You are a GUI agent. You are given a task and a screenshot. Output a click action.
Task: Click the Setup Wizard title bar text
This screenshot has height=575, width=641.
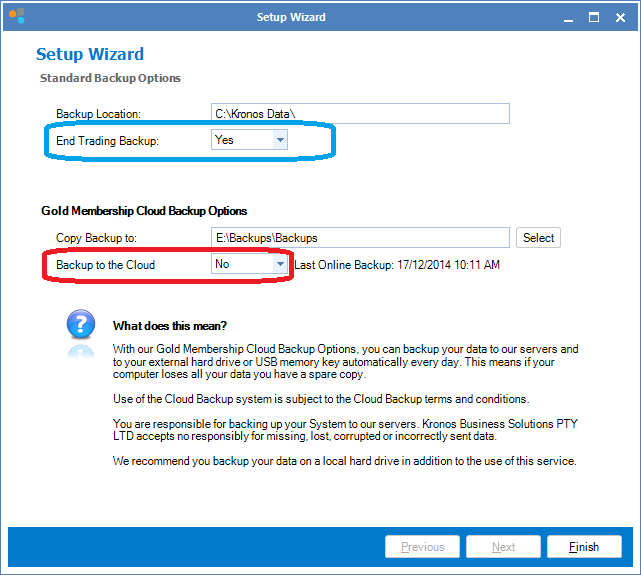tap(291, 17)
